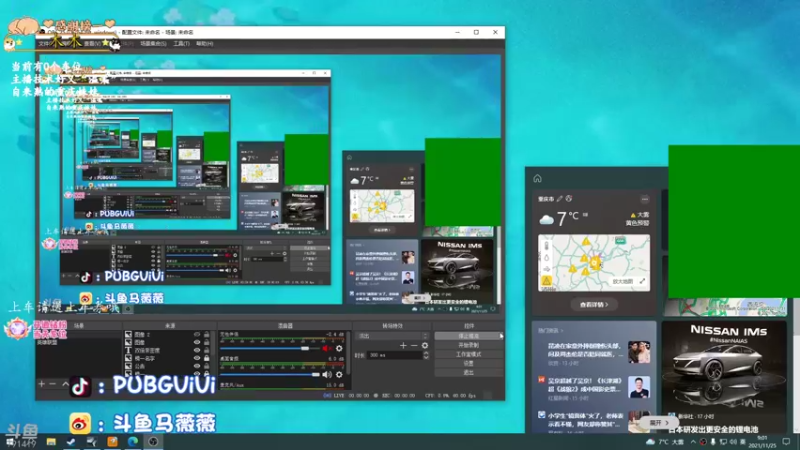Open transition properties gear icon
The height and width of the screenshot is (450, 800).
point(424,346)
